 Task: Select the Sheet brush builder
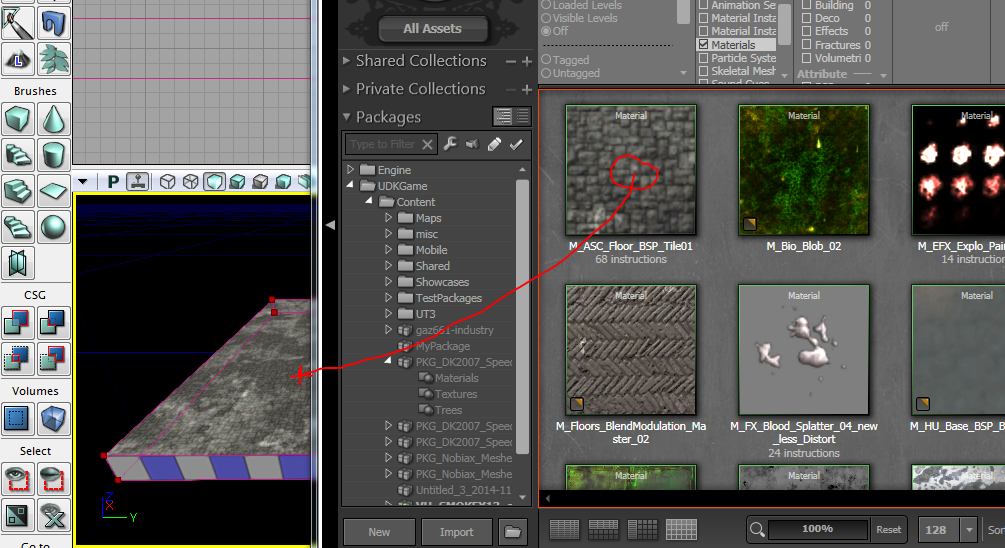pyautogui.click(x=53, y=191)
